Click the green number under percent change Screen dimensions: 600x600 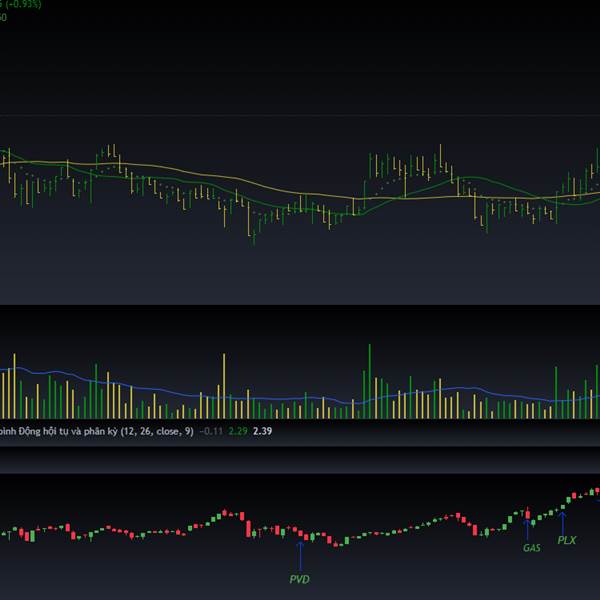pyautogui.click(x=4, y=17)
